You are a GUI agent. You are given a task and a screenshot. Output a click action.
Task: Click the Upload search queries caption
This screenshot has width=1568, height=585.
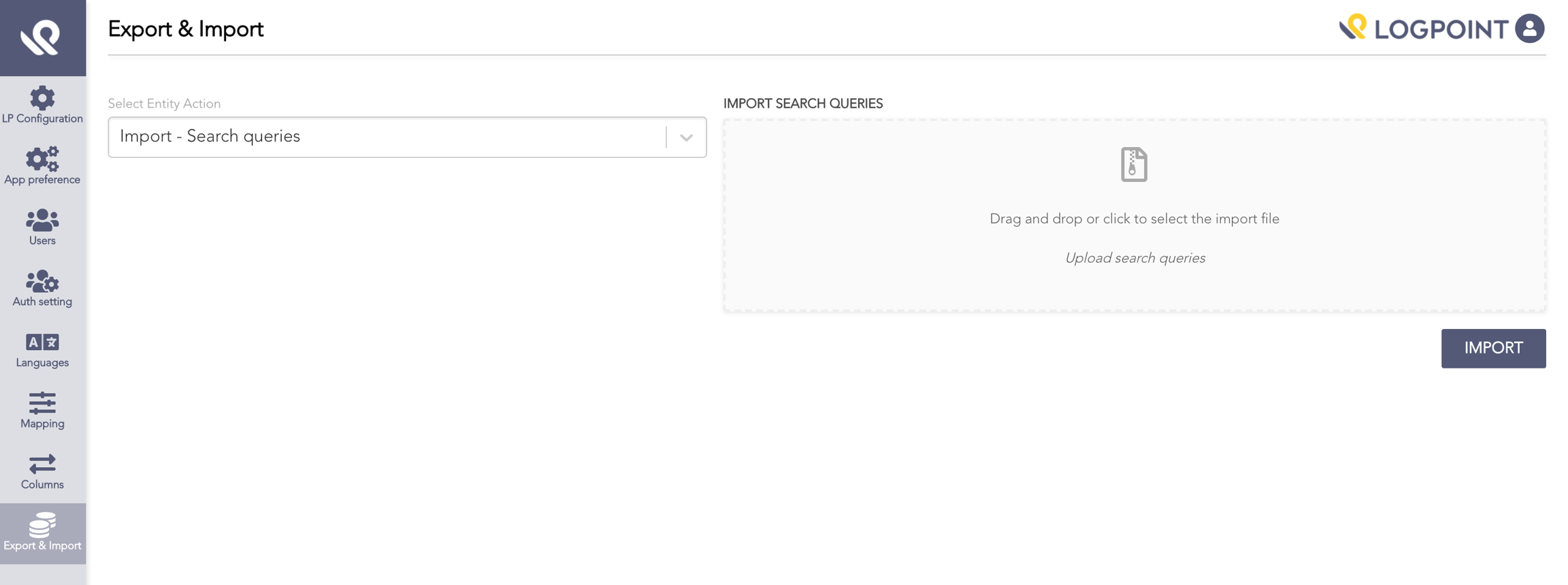1134,258
